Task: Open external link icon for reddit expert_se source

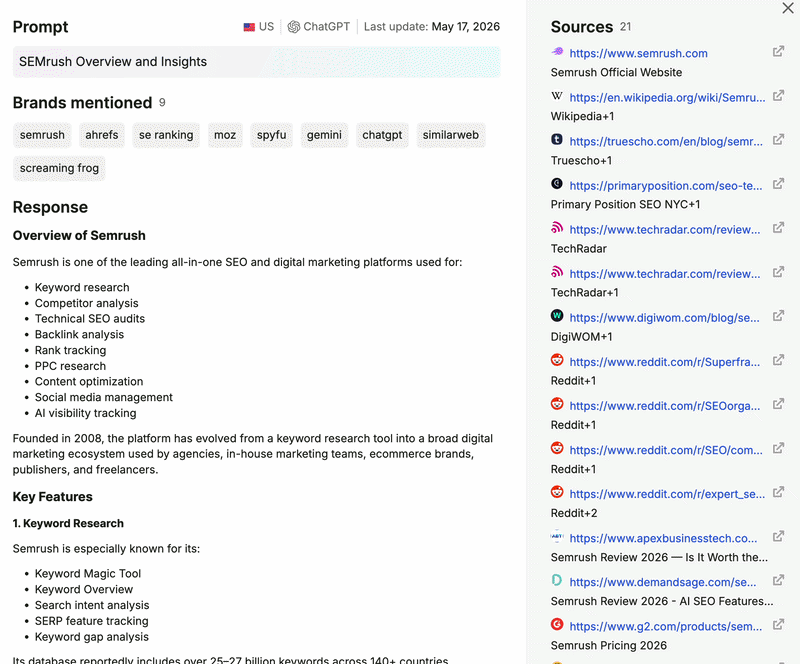Action: [778, 493]
